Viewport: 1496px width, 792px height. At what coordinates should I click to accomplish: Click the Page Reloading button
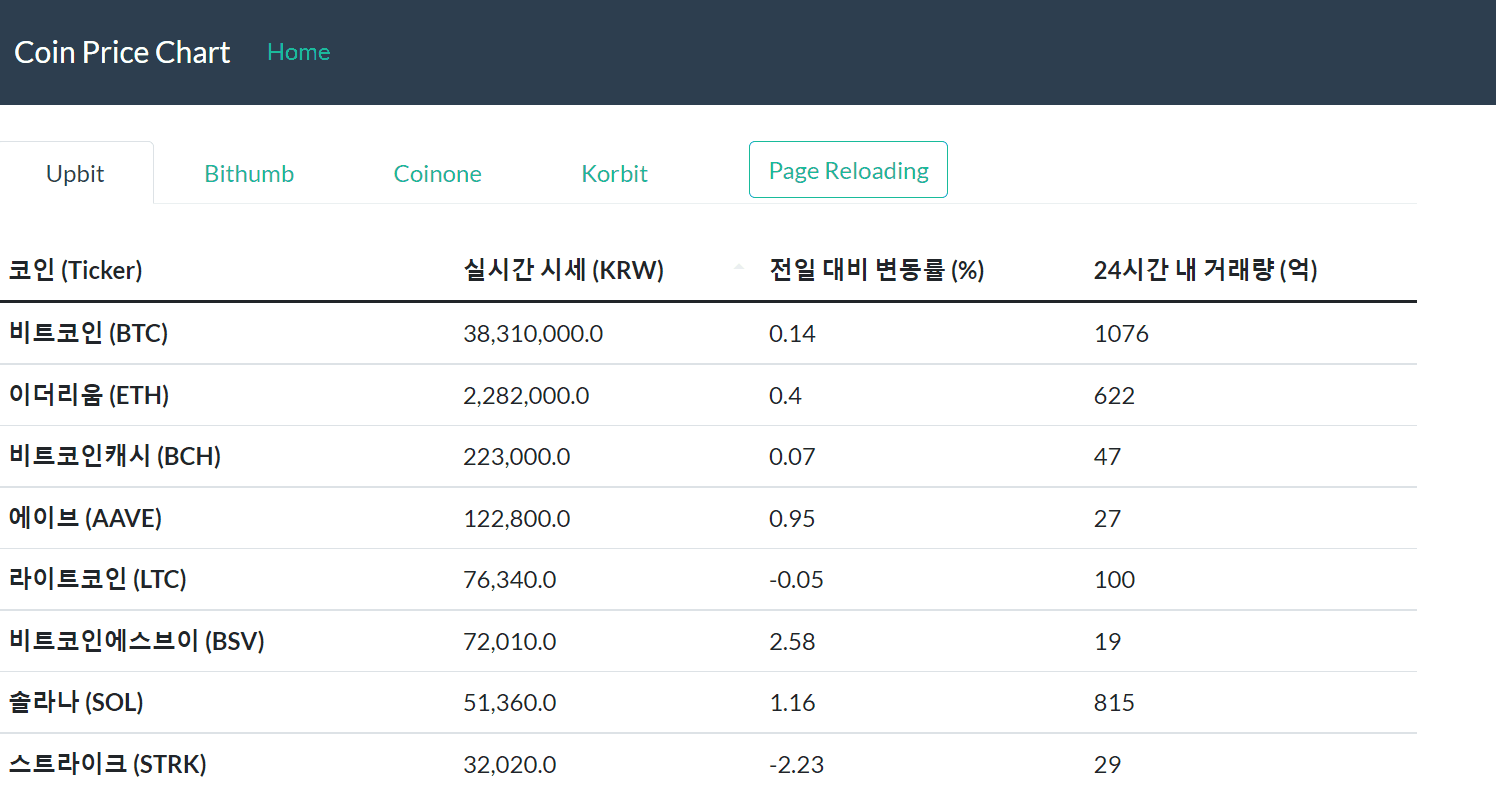coord(848,170)
